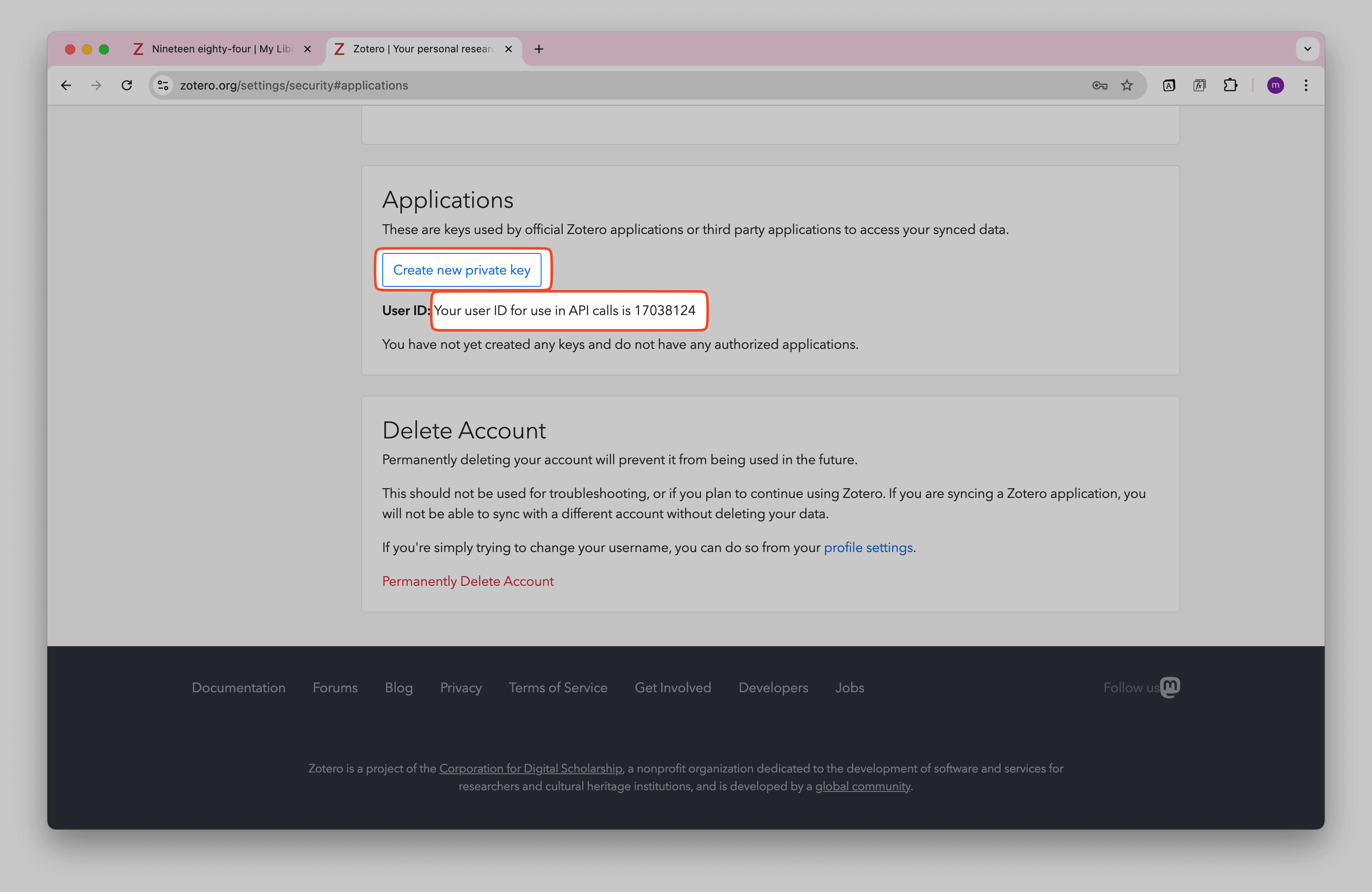
Task: Open the first extension icon marked A
Action: click(x=1168, y=85)
